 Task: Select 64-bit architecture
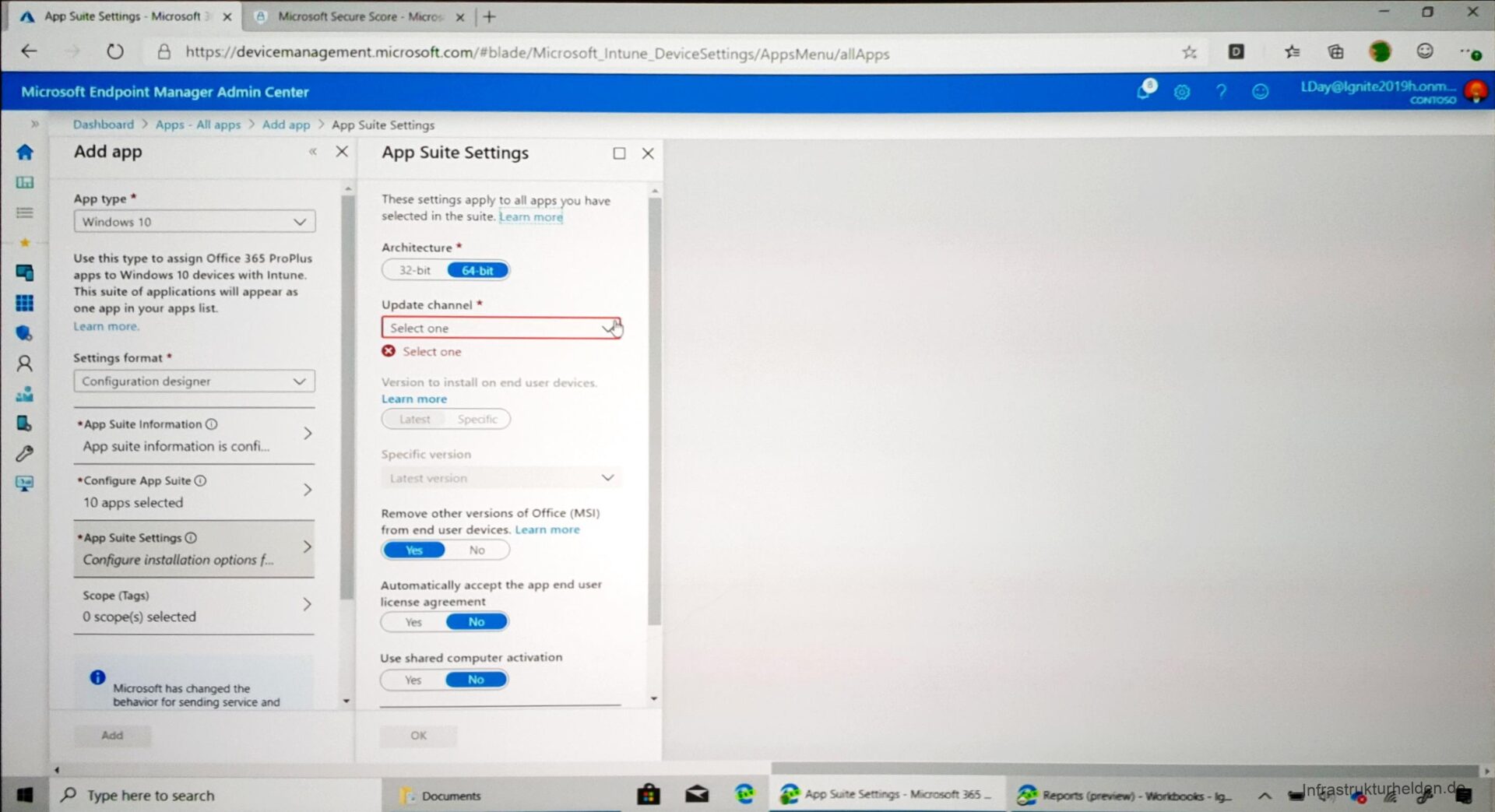477,270
